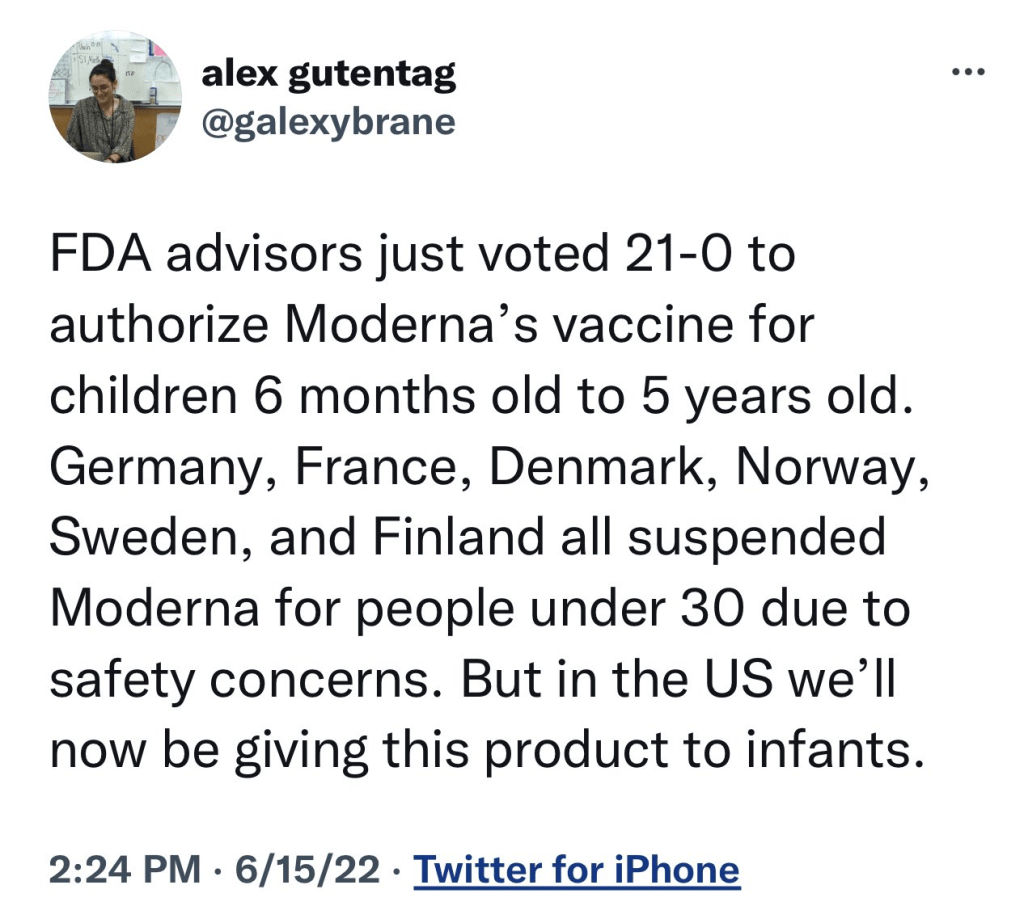Image resolution: width=1024 pixels, height=923 pixels.
Task: Click the 6/15/22 date
Action: 306,868
